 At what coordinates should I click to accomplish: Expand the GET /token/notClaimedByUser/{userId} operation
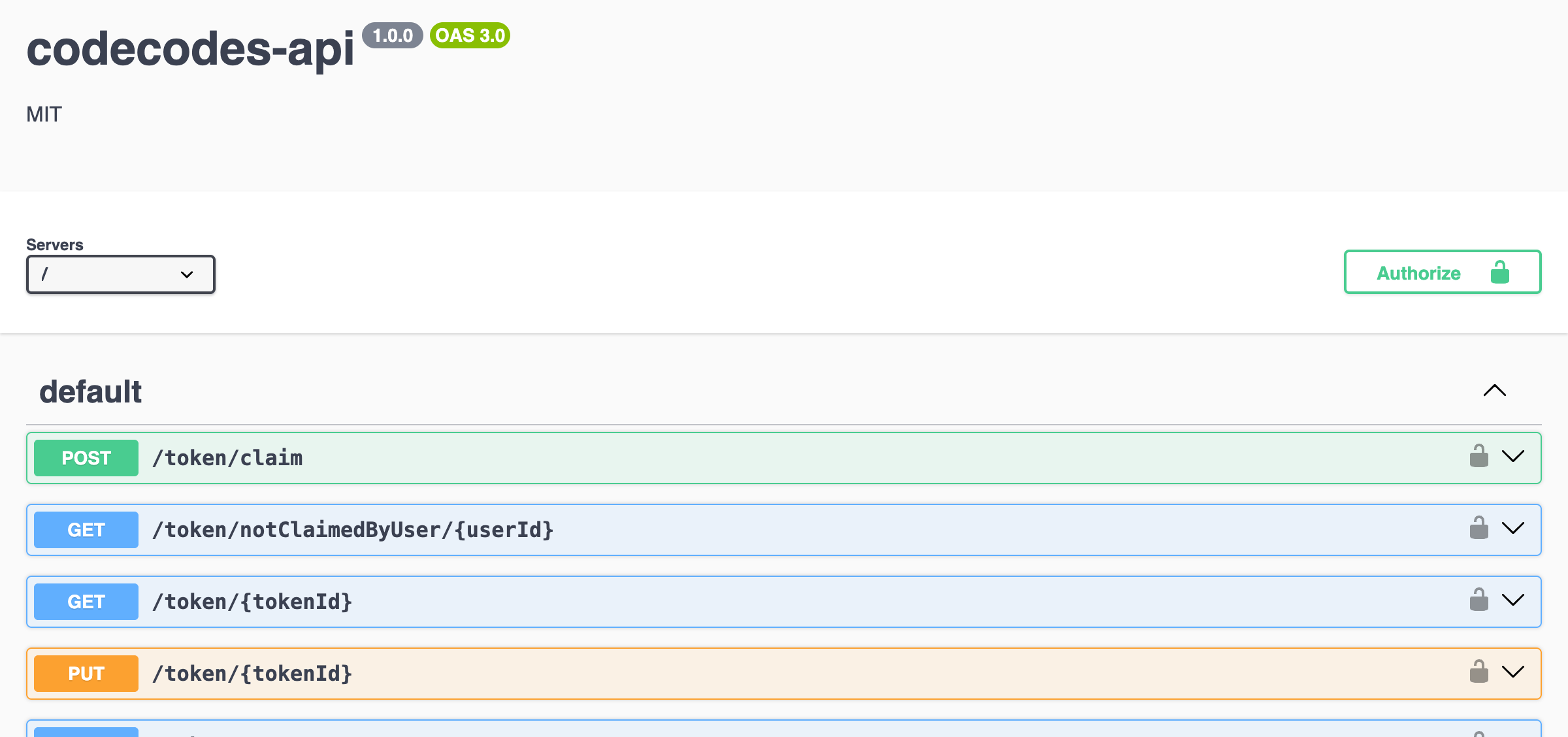click(1514, 529)
